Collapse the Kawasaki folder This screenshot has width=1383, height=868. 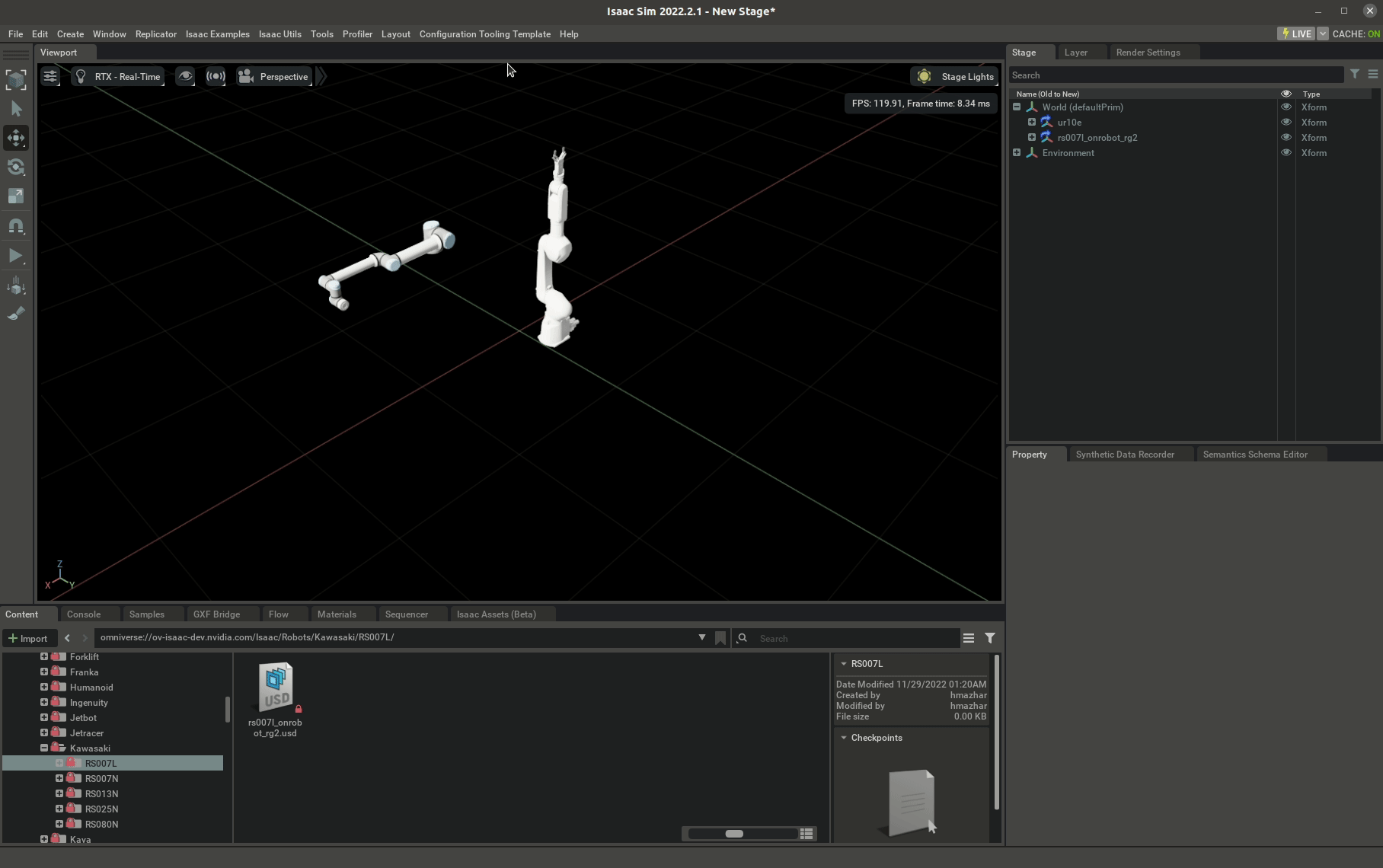click(44, 748)
